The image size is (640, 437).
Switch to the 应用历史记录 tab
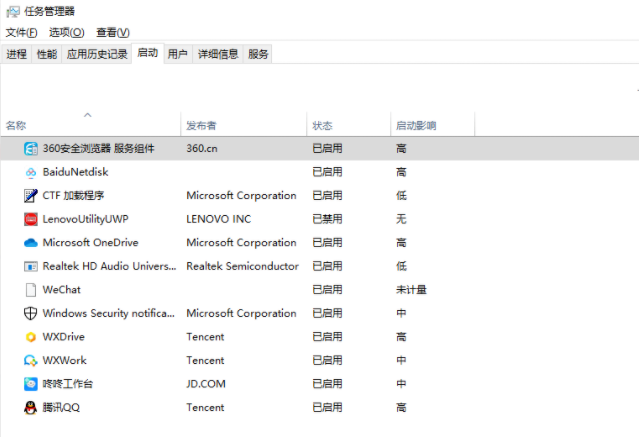(97, 54)
